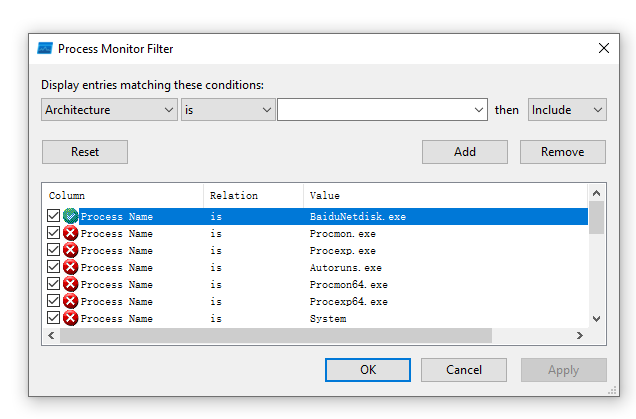
Task: Click the Value column header
Action: click(x=445, y=196)
